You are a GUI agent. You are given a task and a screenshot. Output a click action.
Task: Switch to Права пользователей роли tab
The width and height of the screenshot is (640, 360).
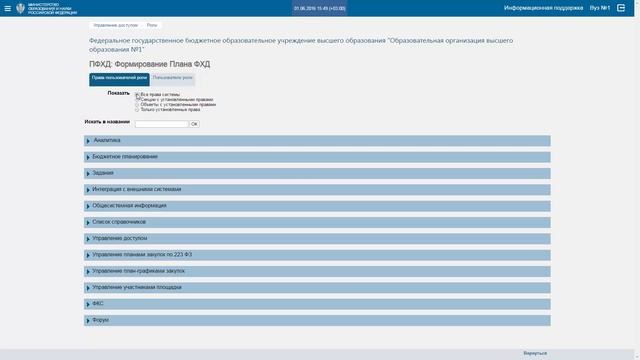119,80
